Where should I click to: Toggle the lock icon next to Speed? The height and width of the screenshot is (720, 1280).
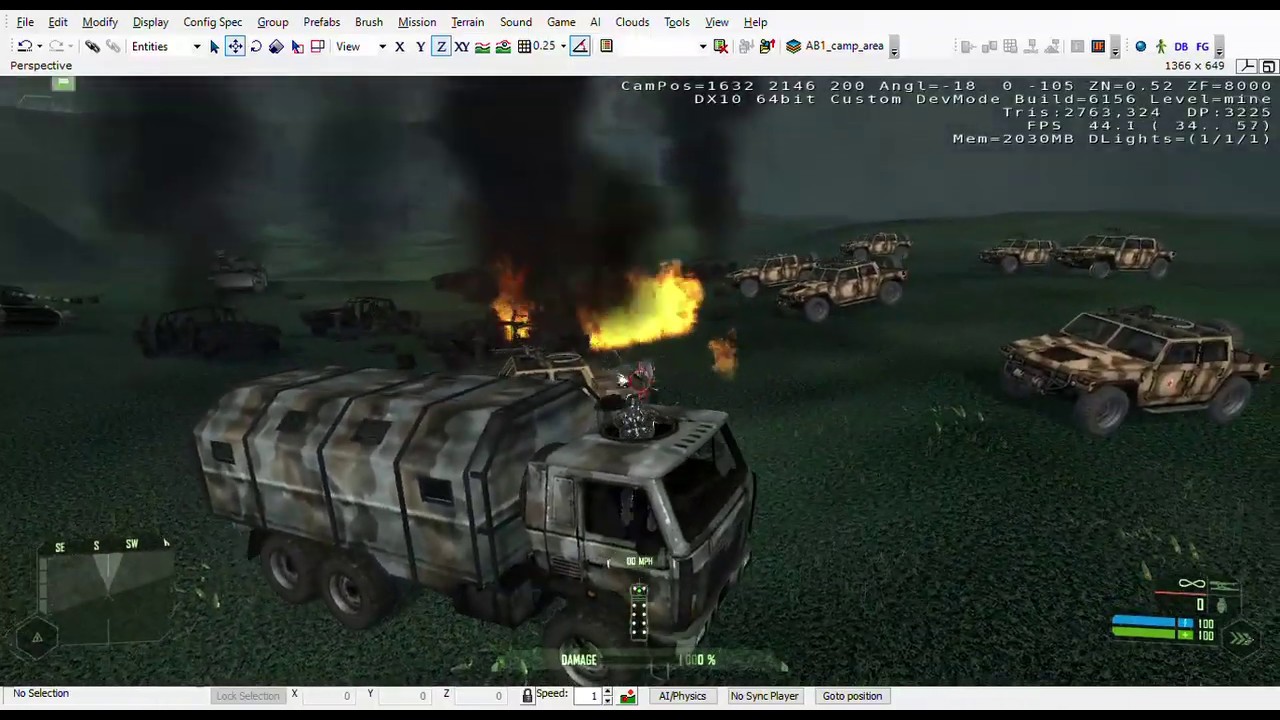click(x=527, y=696)
